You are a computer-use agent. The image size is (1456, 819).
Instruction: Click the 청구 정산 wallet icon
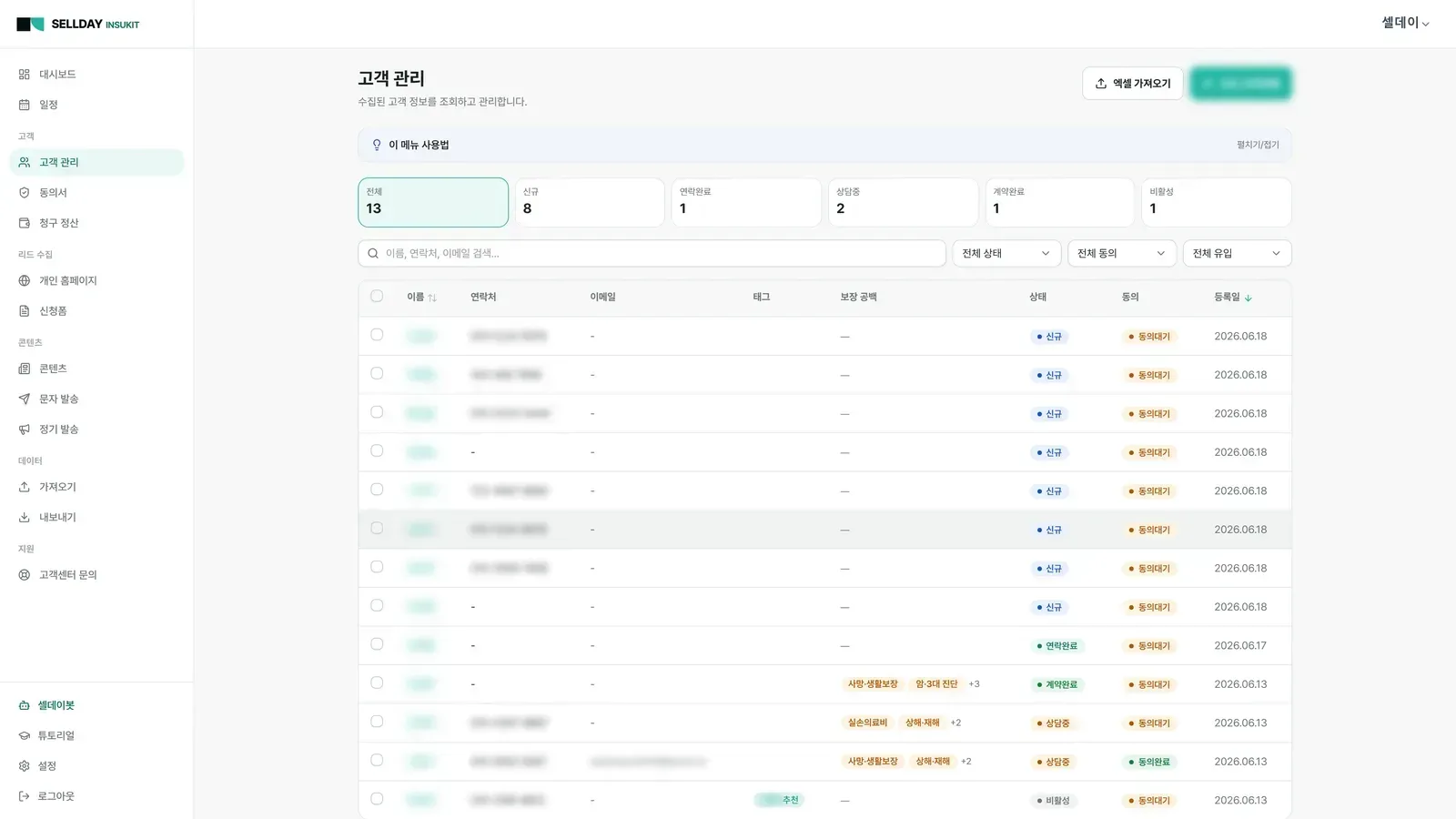pos(25,223)
